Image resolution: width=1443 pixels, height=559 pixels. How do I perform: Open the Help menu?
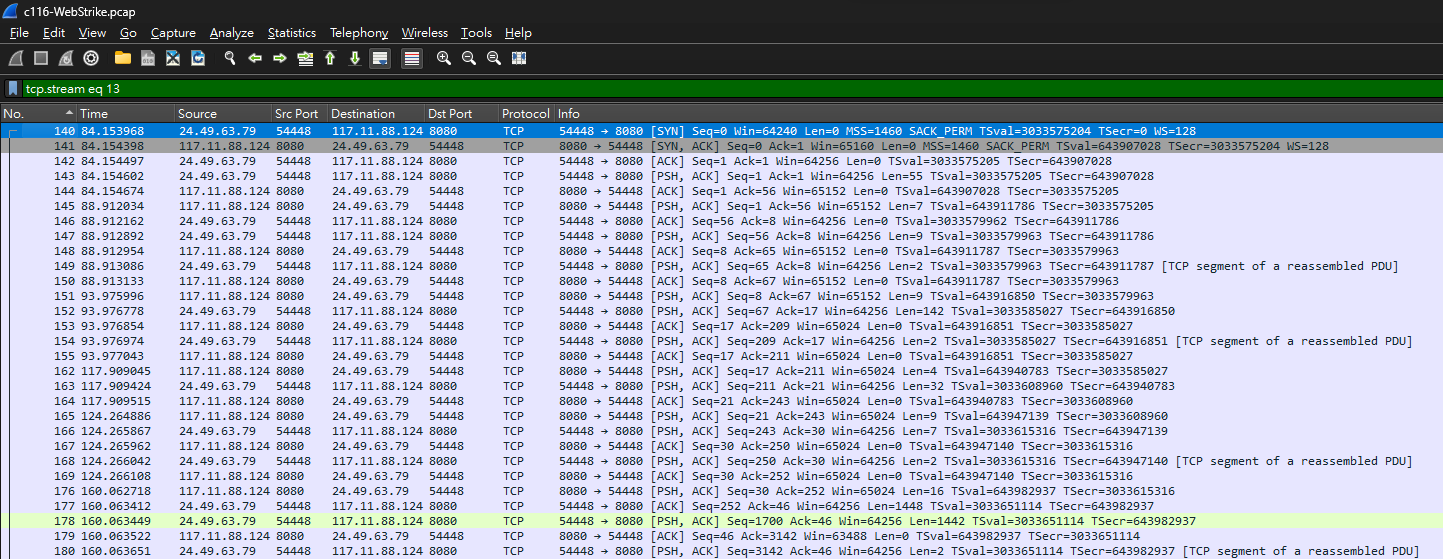click(518, 33)
